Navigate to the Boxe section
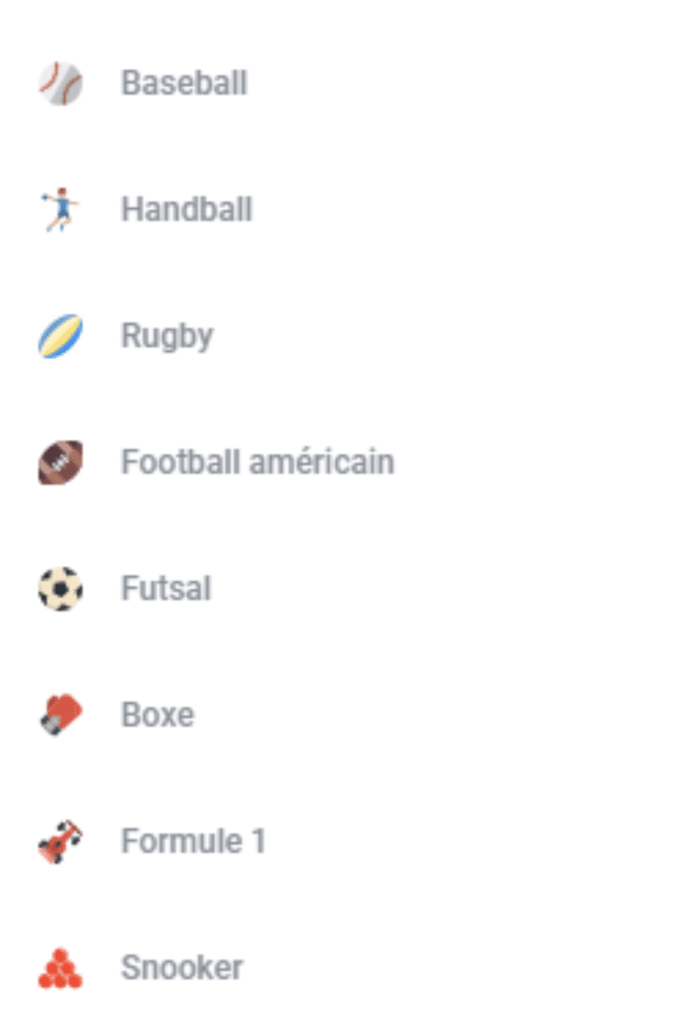Image resolution: width=677 pixels, height=1024 pixels. click(338, 715)
